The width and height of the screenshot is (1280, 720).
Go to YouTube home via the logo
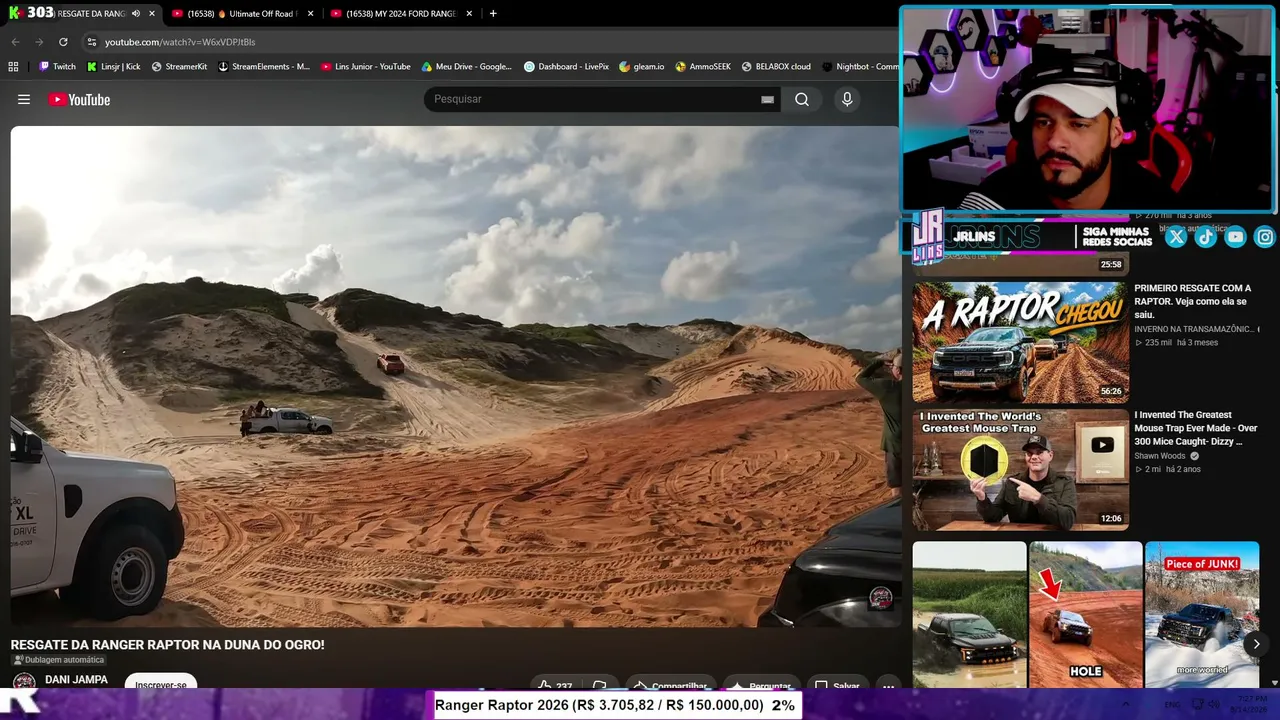pyautogui.click(x=79, y=99)
